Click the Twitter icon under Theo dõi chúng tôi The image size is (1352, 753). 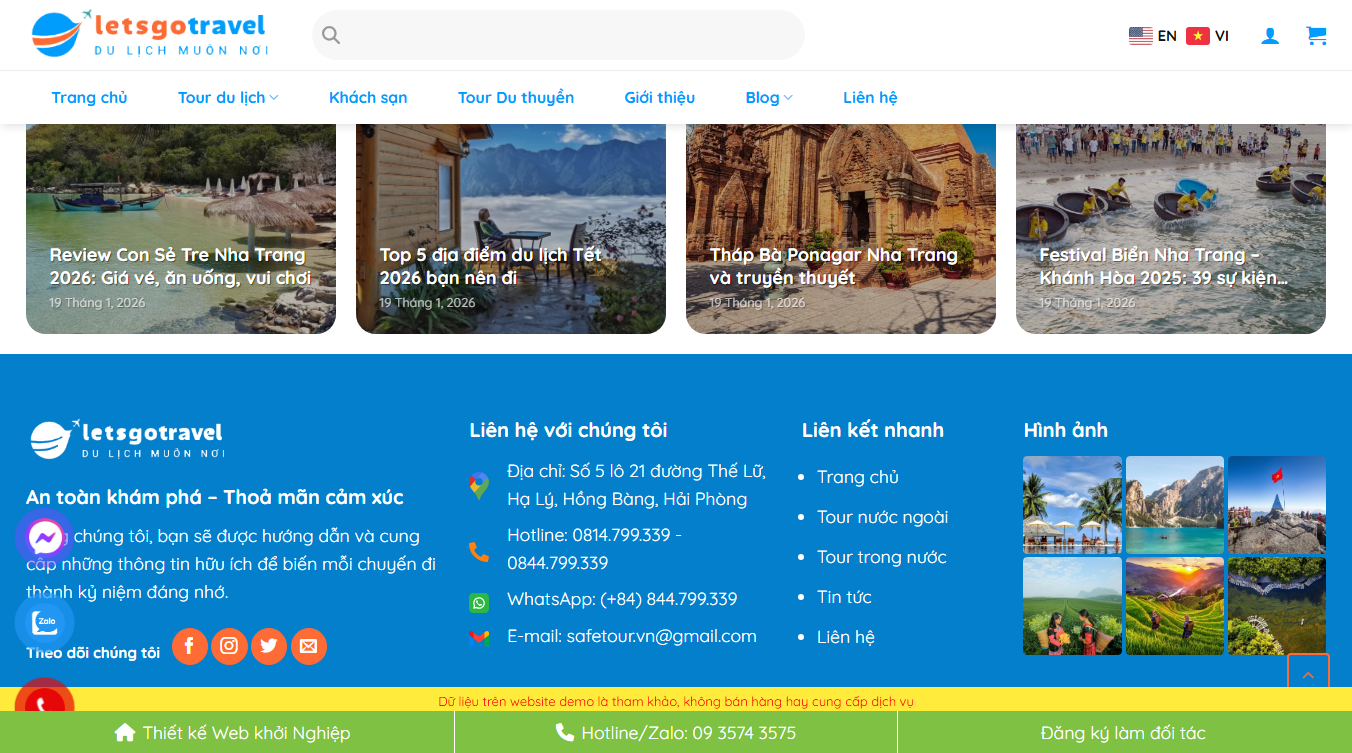(x=269, y=646)
